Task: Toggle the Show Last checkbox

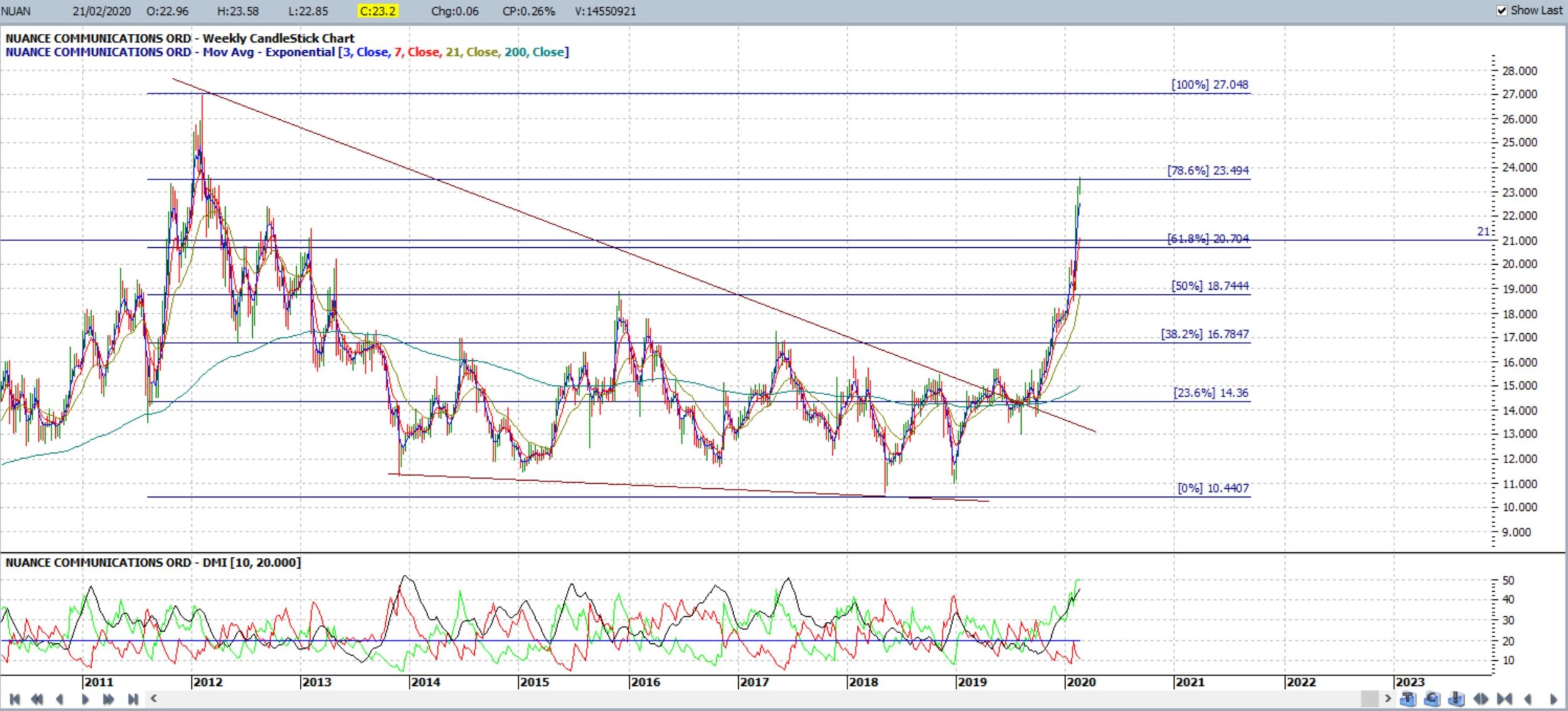Action: click(1502, 11)
